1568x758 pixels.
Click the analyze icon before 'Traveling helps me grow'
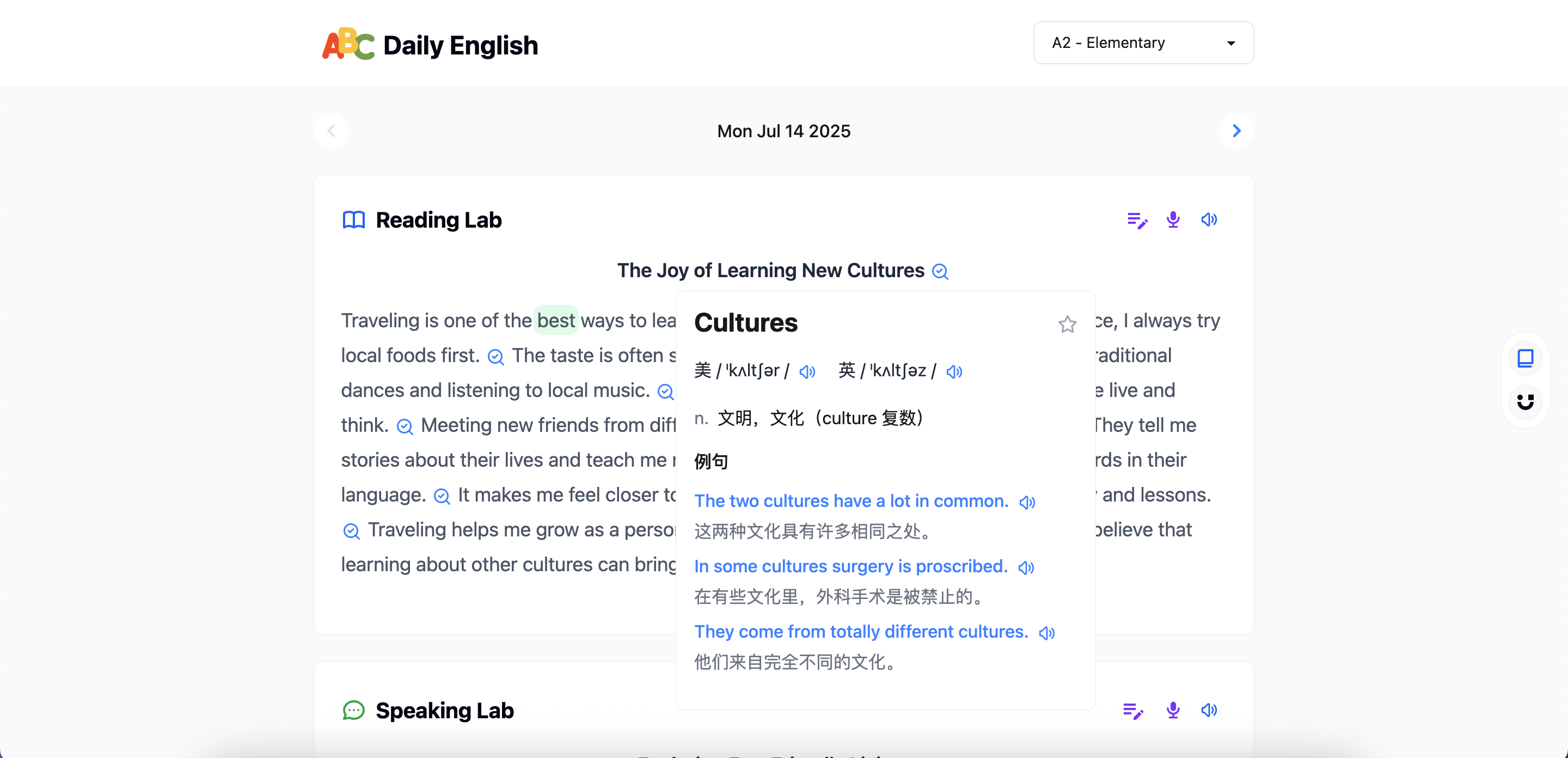(351, 531)
